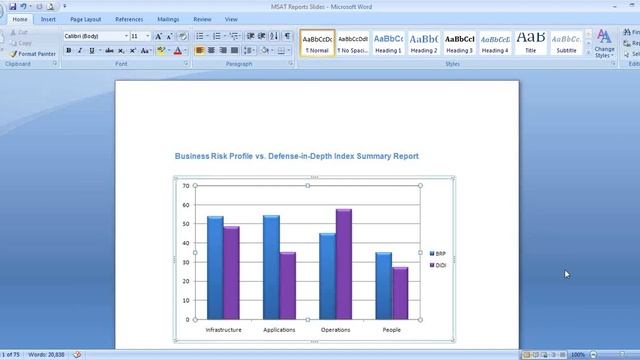Open the References tab
640x360 pixels.
coord(129,19)
